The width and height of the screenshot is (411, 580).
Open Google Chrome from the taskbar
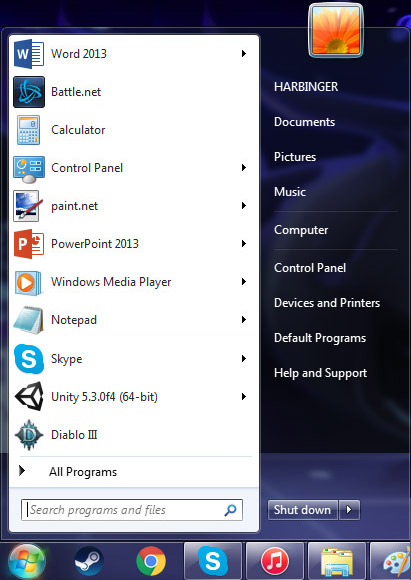click(x=151, y=561)
